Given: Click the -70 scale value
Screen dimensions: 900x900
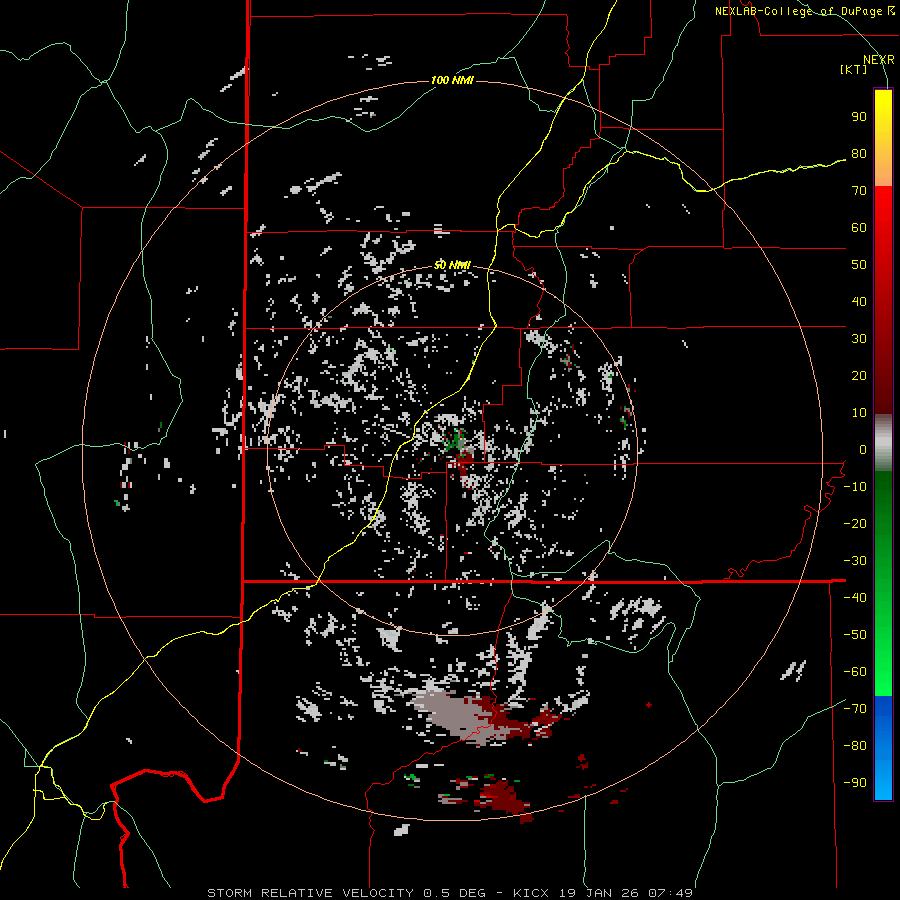Looking at the screenshot, I should (855, 709).
